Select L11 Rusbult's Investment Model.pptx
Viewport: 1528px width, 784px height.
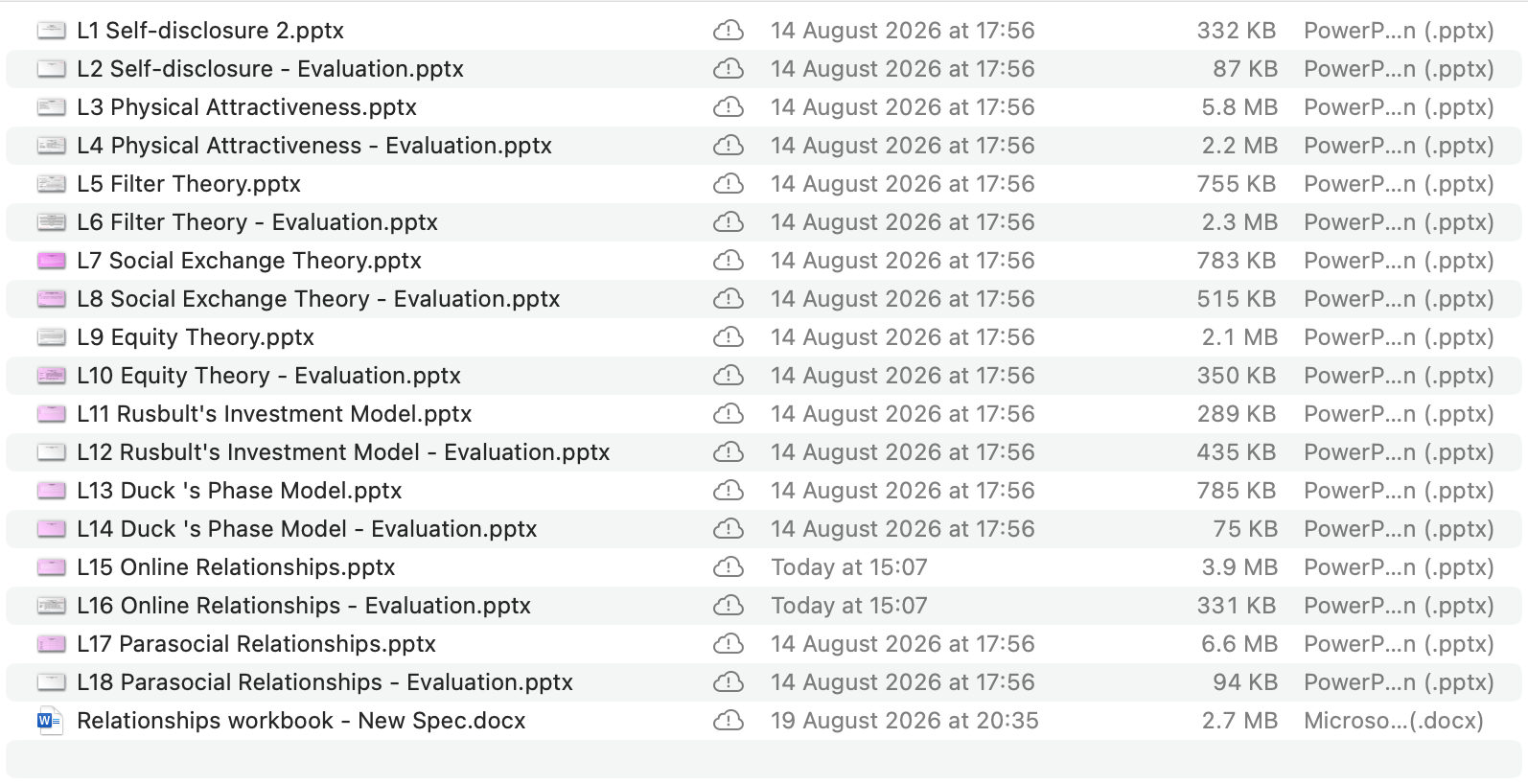(x=764, y=414)
